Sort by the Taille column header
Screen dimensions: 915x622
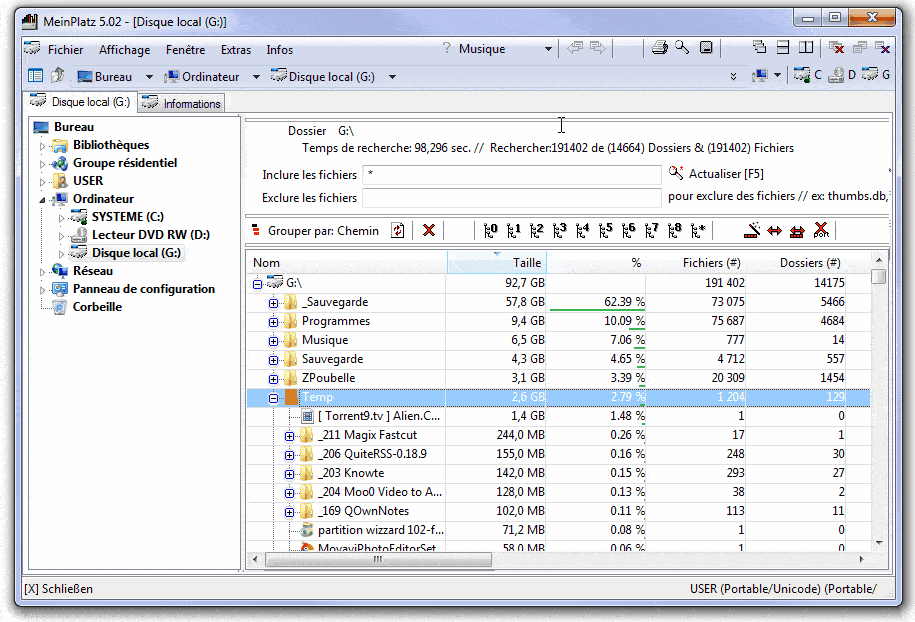click(496, 263)
